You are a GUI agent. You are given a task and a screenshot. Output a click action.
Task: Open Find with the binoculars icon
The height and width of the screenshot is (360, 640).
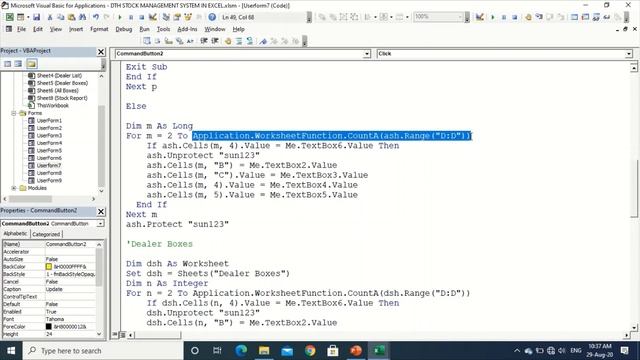coord(82,17)
